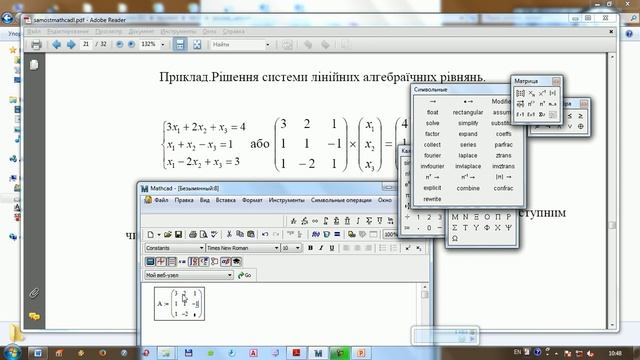
Task: Go to next page in Adobe Reader
Action: (x=71, y=44)
